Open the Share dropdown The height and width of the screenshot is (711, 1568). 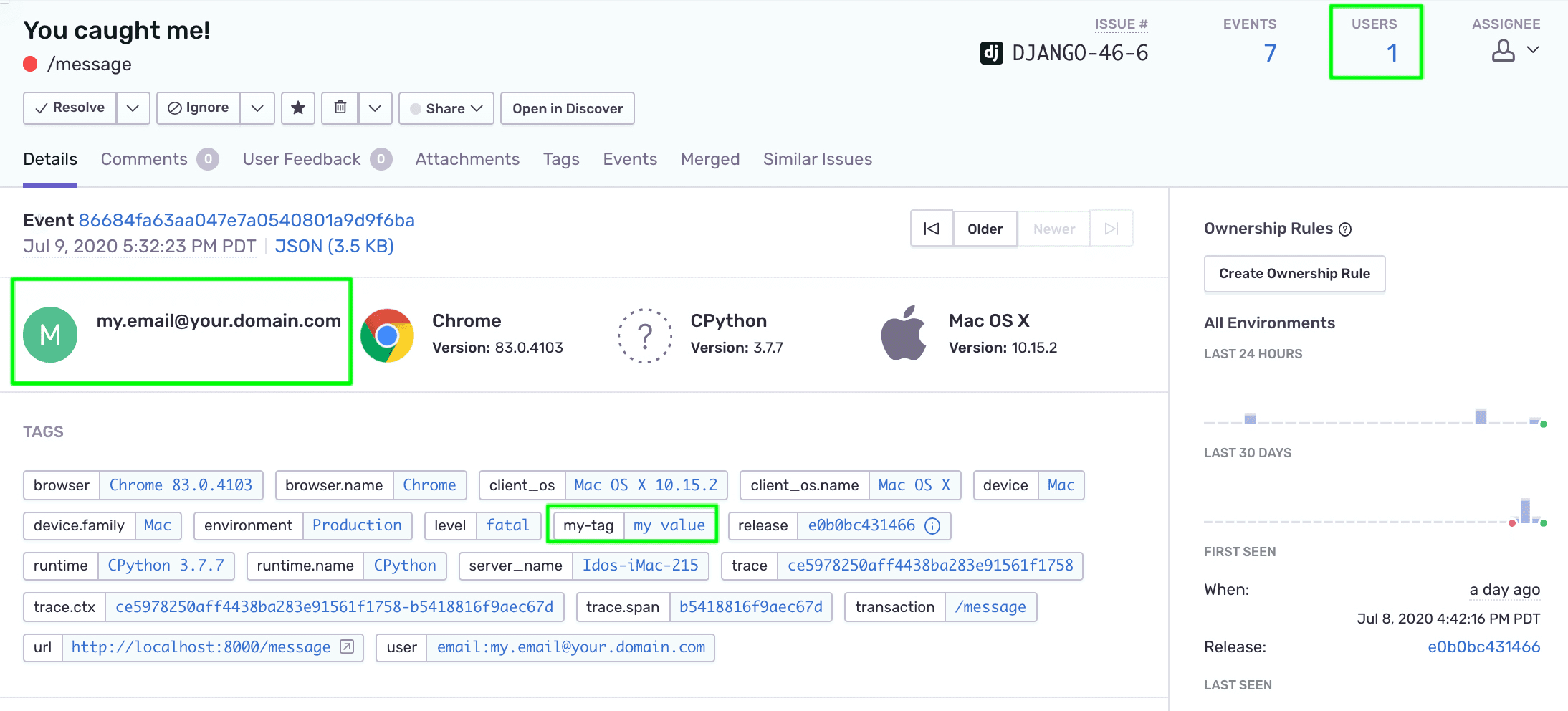pyautogui.click(x=446, y=108)
